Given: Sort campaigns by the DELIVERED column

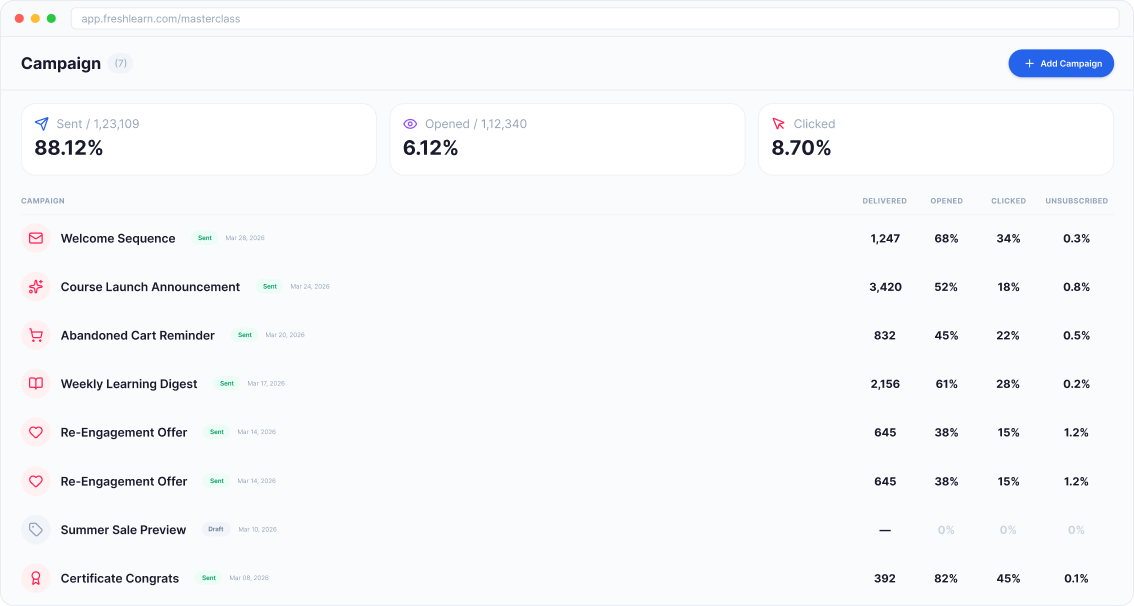Looking at the screenshot, I should point(884,201).
